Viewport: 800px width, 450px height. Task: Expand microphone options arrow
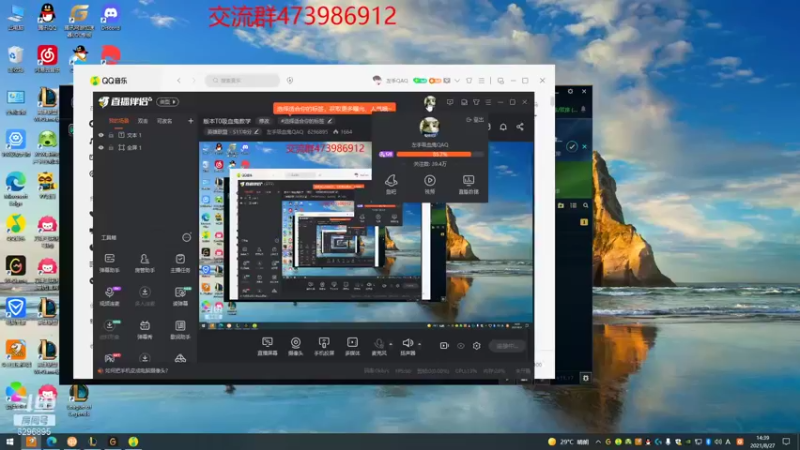[x=391, y=344]
